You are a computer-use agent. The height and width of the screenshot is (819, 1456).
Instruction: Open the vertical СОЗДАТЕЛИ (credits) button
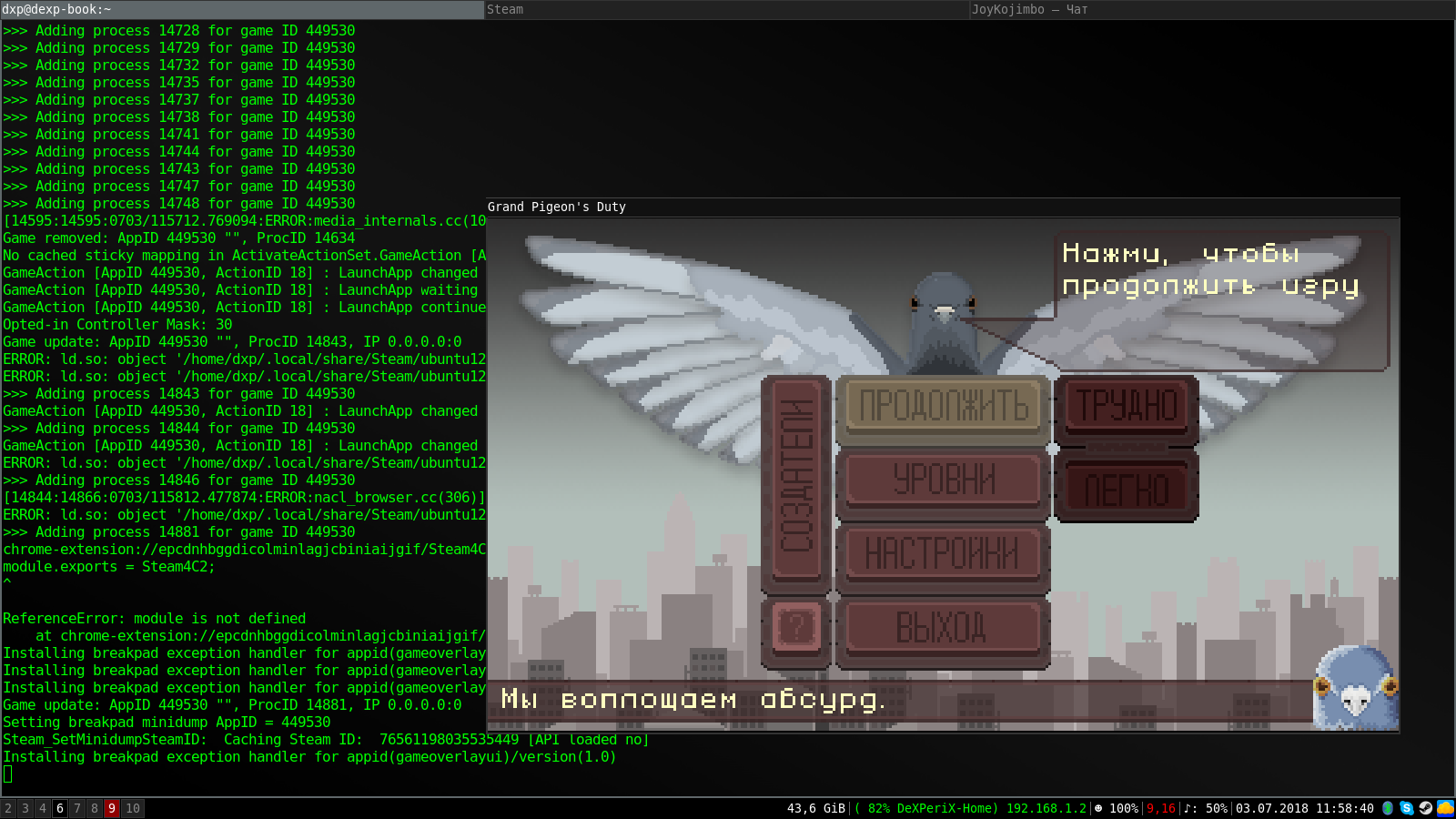click(796, 480)
